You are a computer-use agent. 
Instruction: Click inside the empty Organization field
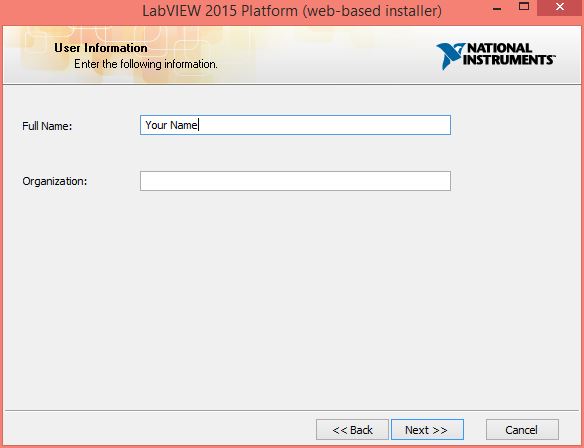coord(295,181)
